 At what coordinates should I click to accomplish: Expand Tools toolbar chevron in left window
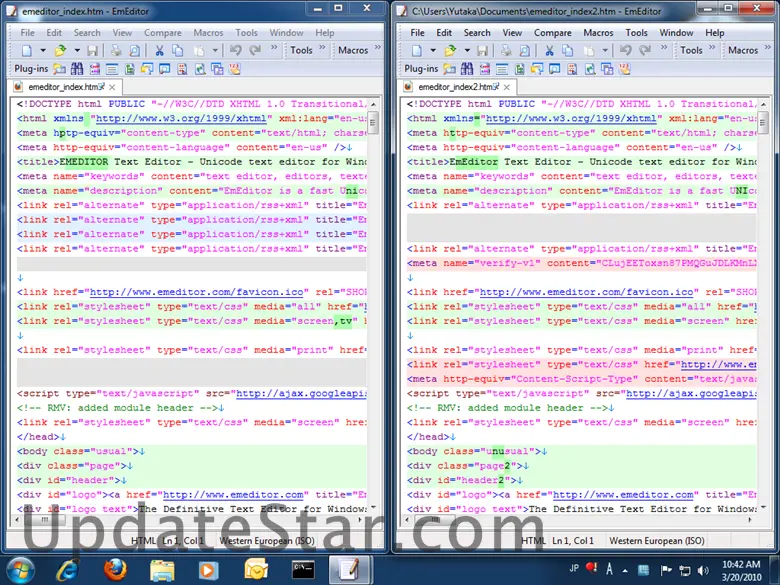[x=322, y=48]
